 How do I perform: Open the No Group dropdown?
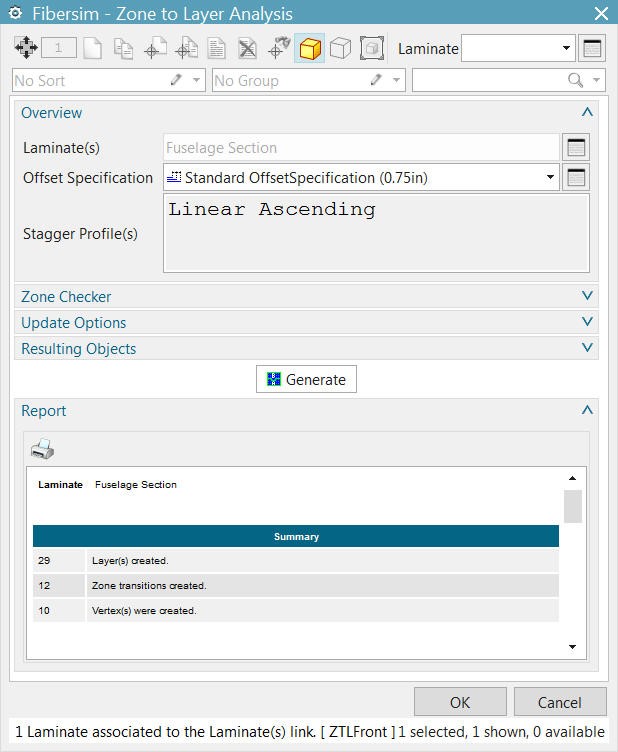(x=397, y=80)
